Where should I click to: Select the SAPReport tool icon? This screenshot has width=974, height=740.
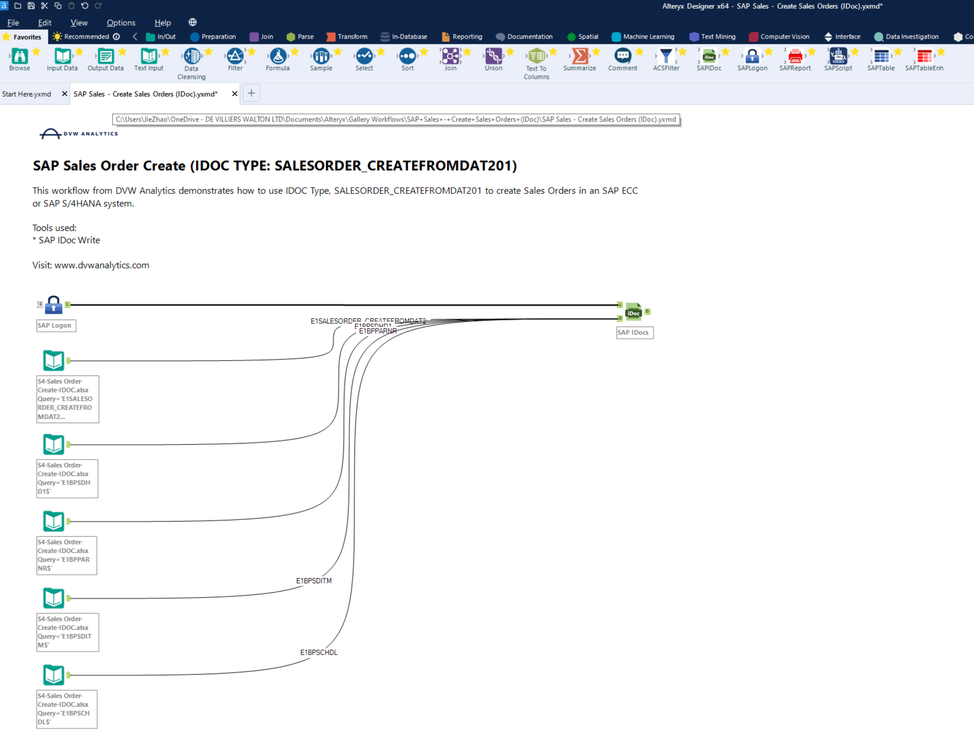795,56
